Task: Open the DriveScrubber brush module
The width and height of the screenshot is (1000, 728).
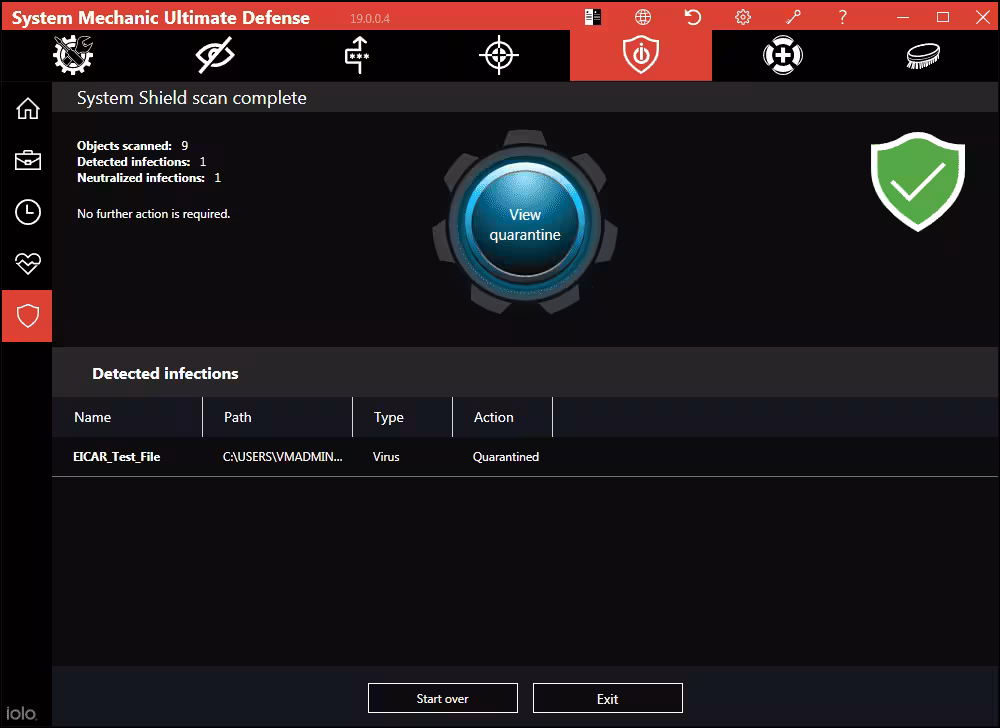Action: click(x=923, y=55)
